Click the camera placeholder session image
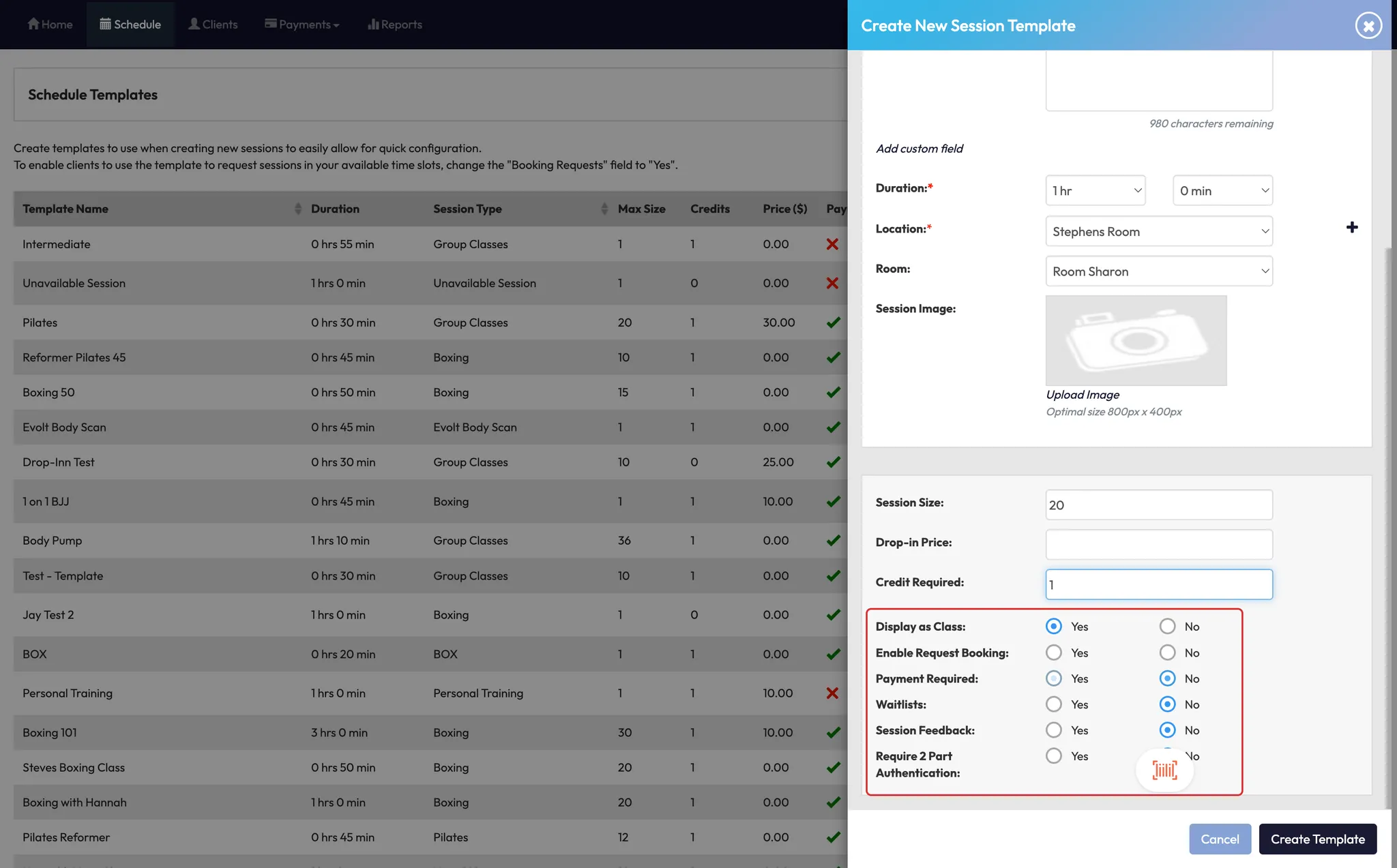Screen dimensions: 1397x868 [1136, 340]
